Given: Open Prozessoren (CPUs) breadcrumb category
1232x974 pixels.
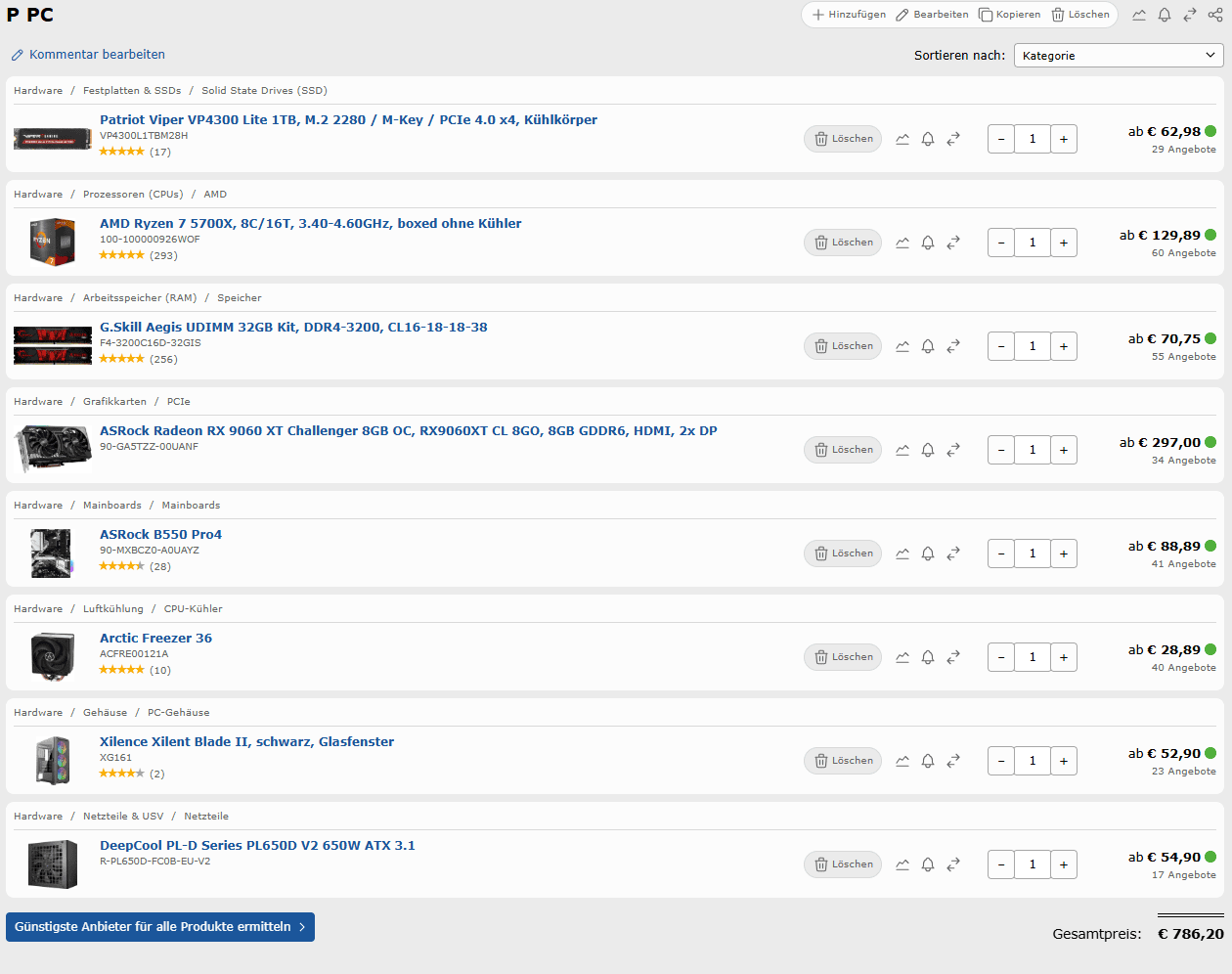Looking at the screenshot, I should [133, 195].
